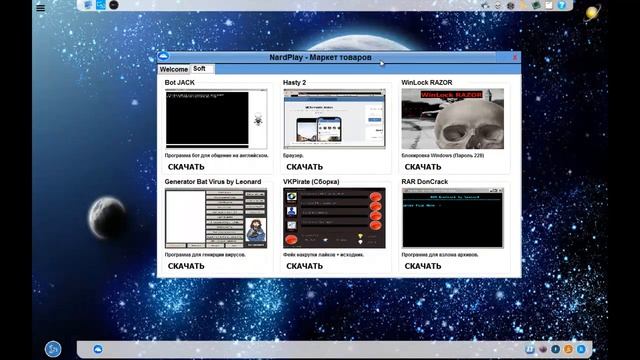
Task: Click the "RAR DonCrack" title text
Action: tap(424, 182)
